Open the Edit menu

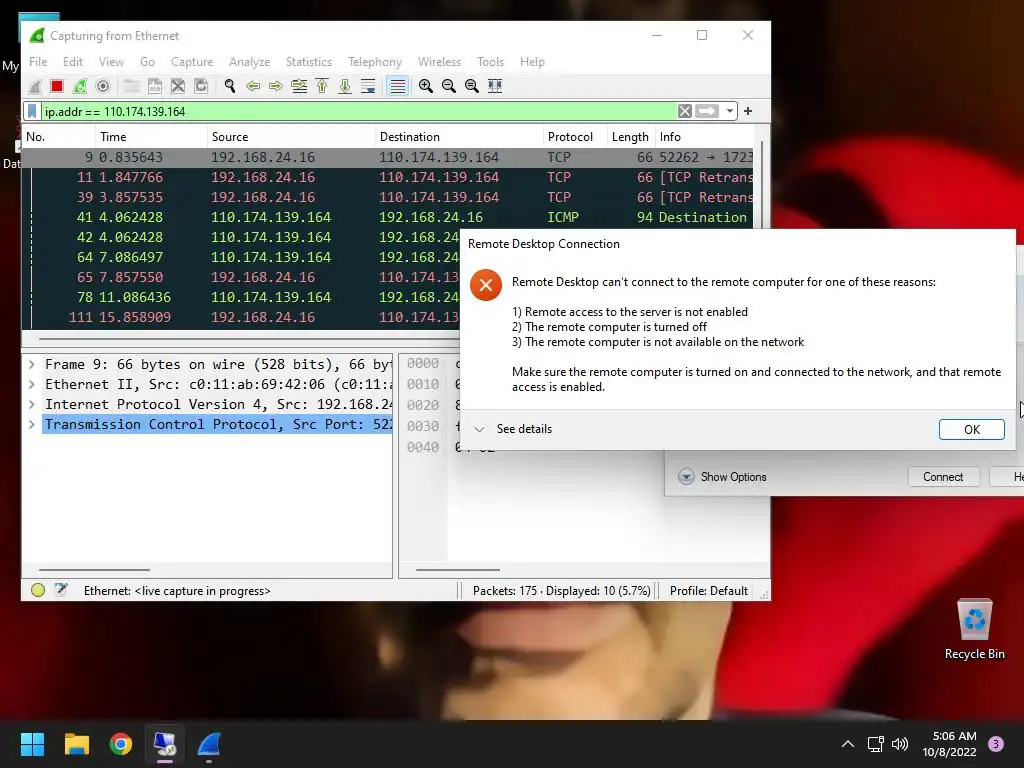click(72, 61)
